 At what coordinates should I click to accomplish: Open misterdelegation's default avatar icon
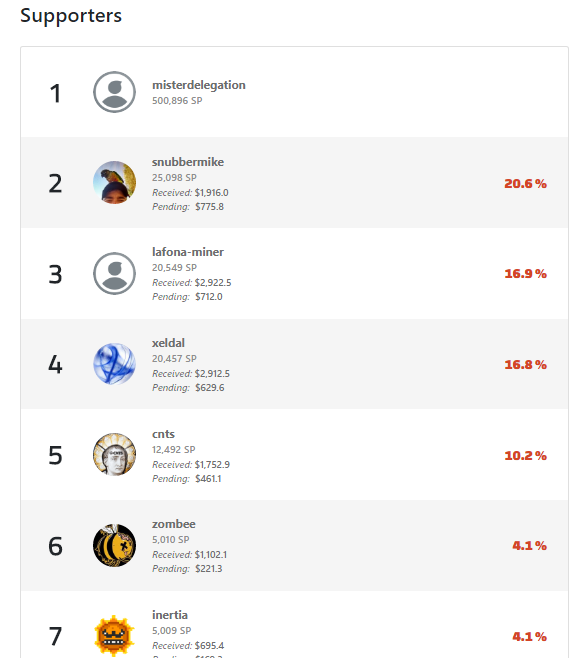(x=114, y=92)
